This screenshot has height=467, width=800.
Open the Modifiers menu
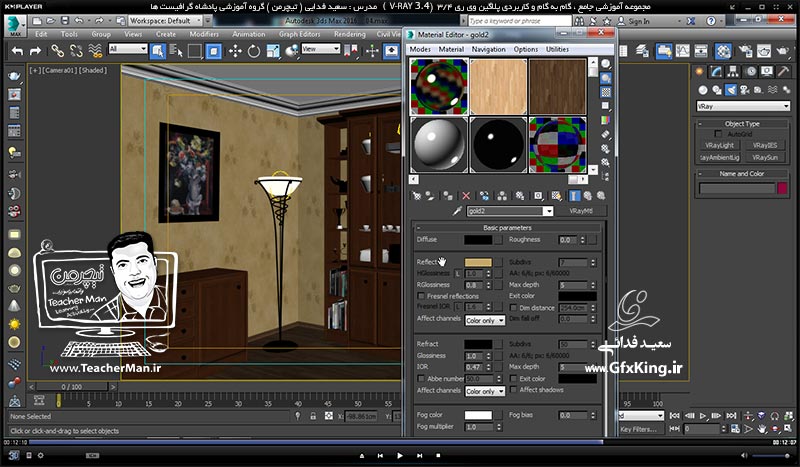[x=204, y=34]
